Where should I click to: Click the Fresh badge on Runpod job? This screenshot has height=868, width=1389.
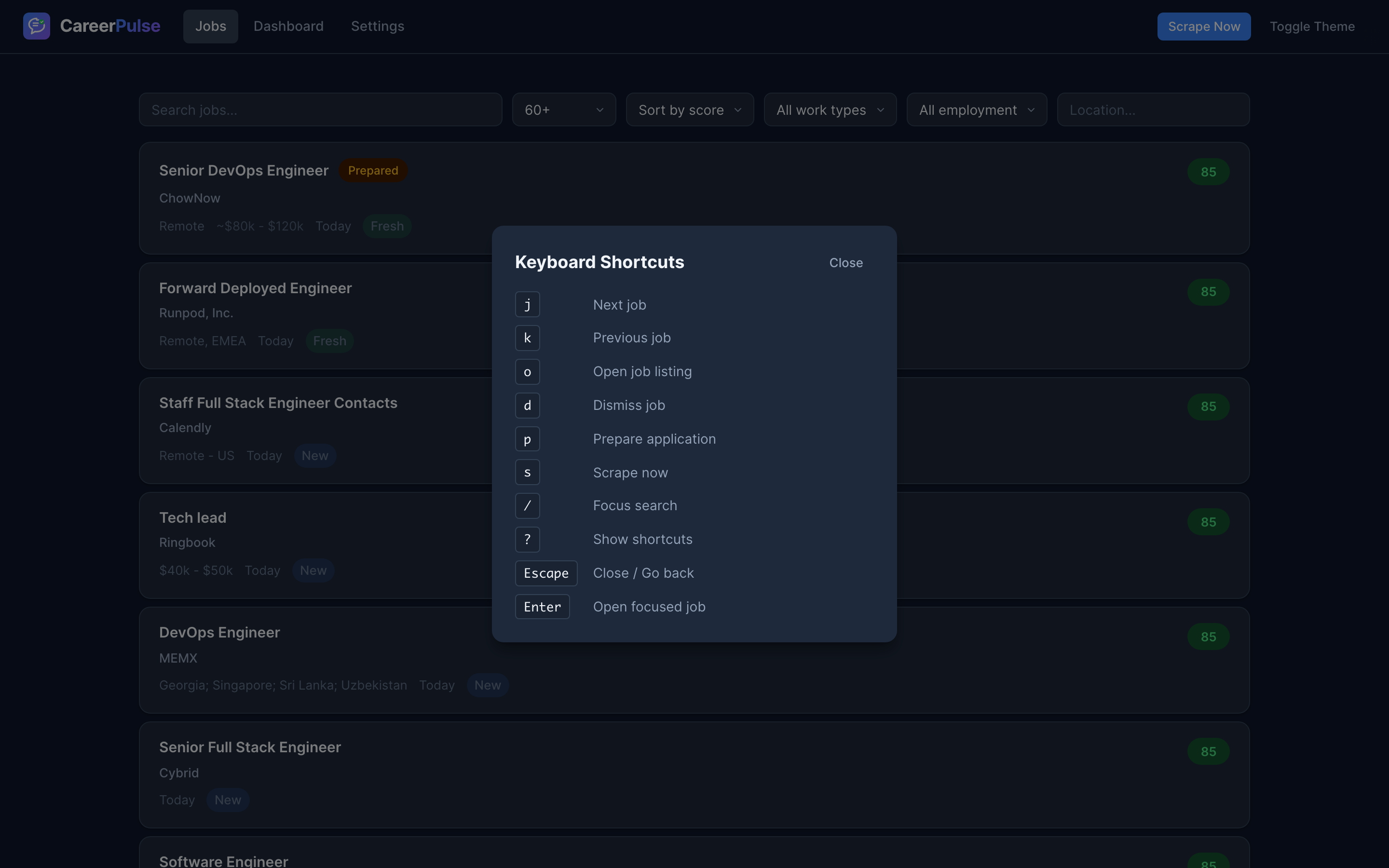(329, 340)
